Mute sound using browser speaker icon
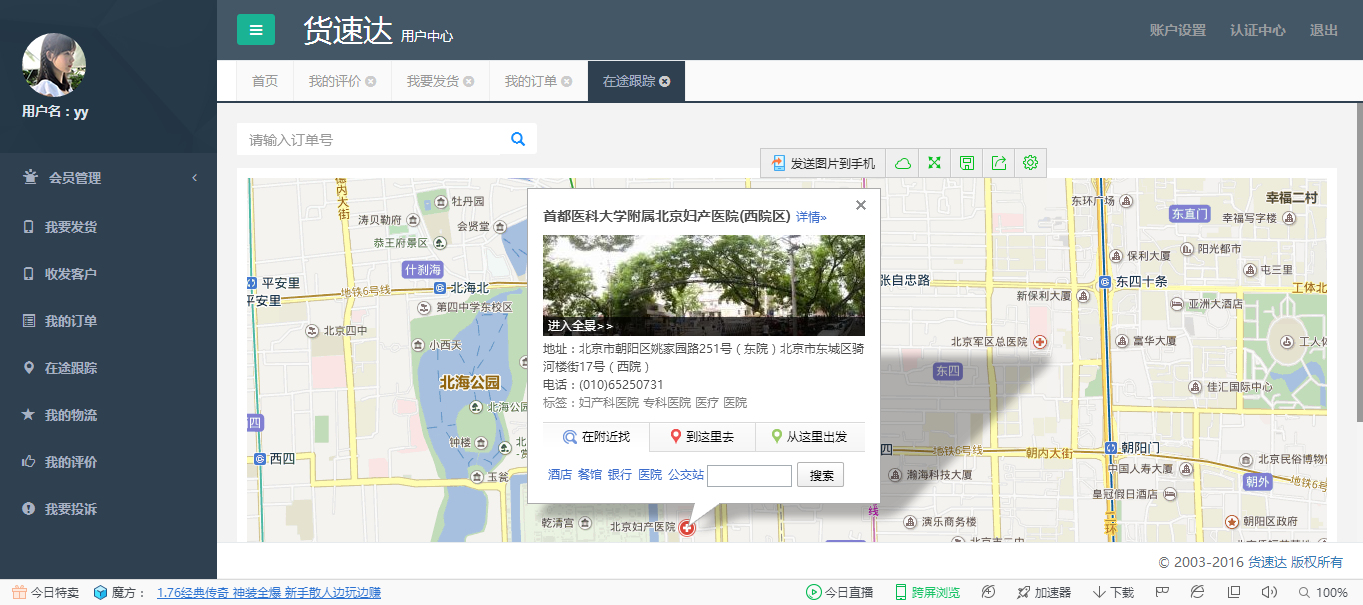The height and width of the screenshot is (605, 1363). [1269, 592]
